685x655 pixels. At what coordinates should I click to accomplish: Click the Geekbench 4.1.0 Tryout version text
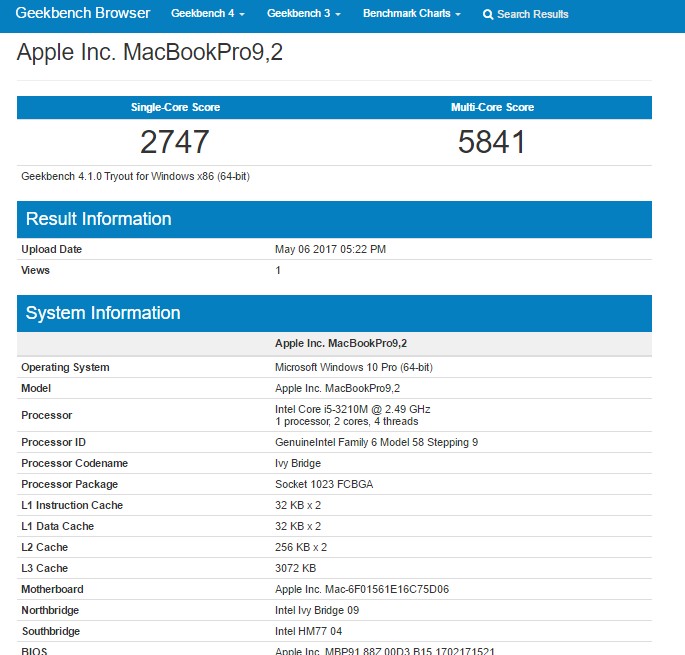click(135, 176)
